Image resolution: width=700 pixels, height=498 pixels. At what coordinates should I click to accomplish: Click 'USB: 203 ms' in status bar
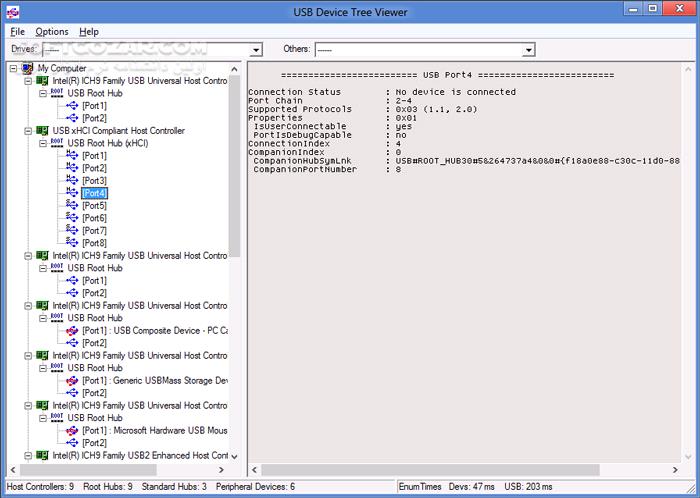[528, 486]
